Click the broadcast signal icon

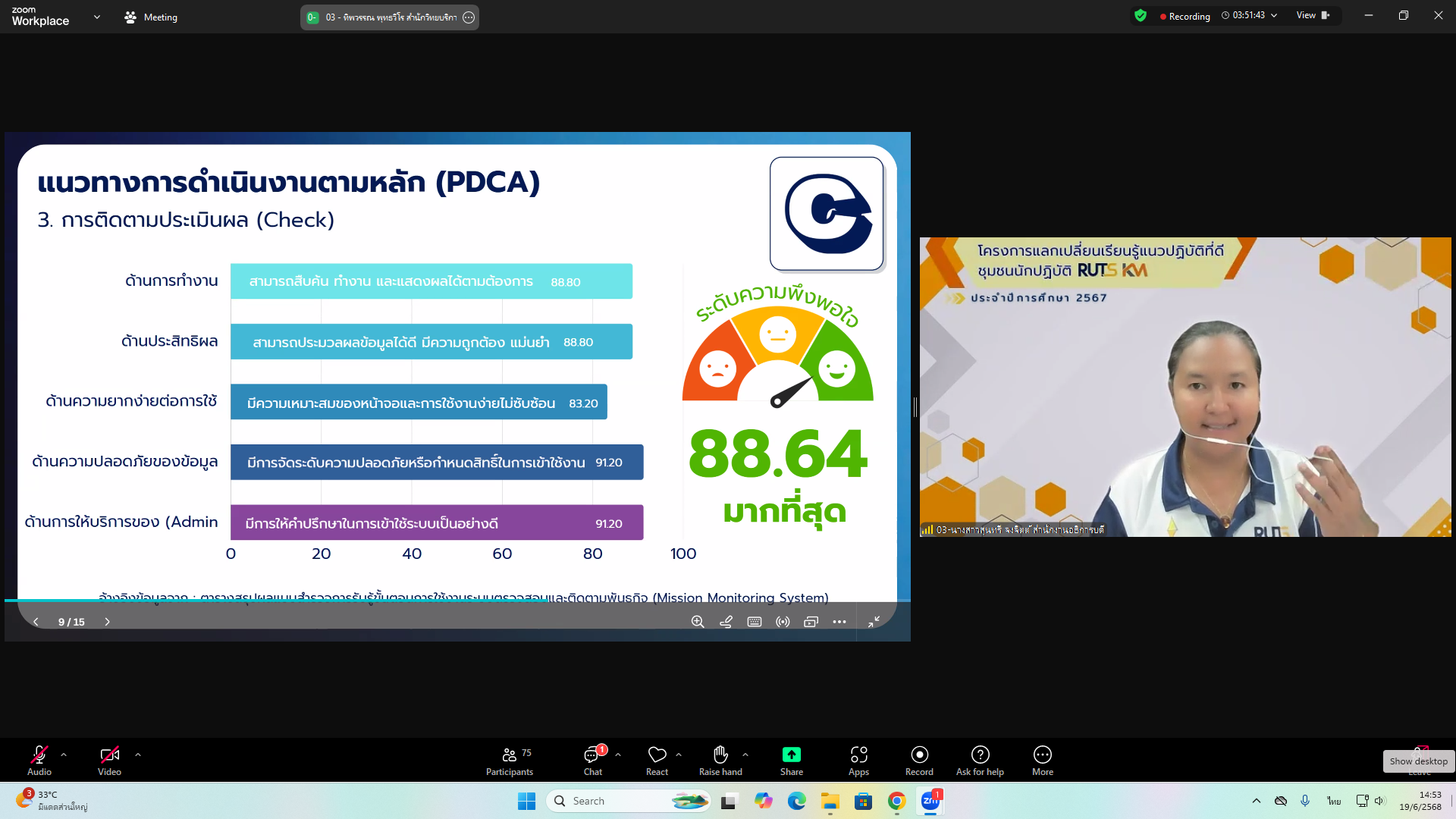point(783,622)
